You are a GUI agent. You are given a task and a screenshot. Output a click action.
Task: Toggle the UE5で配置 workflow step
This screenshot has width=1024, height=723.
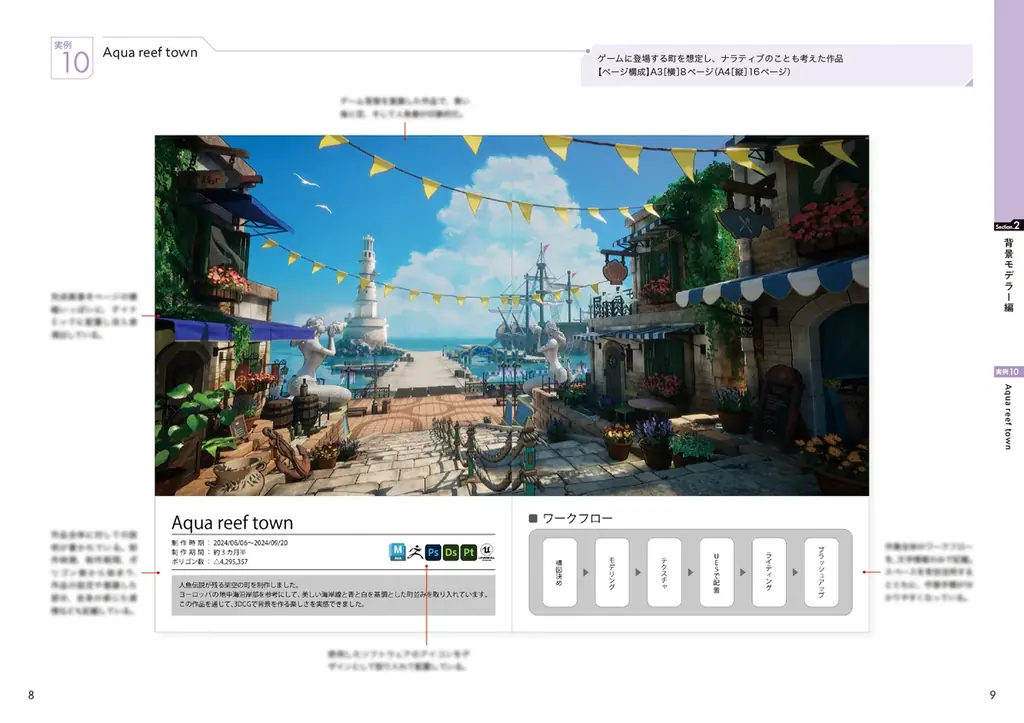[x=717, y=571]
